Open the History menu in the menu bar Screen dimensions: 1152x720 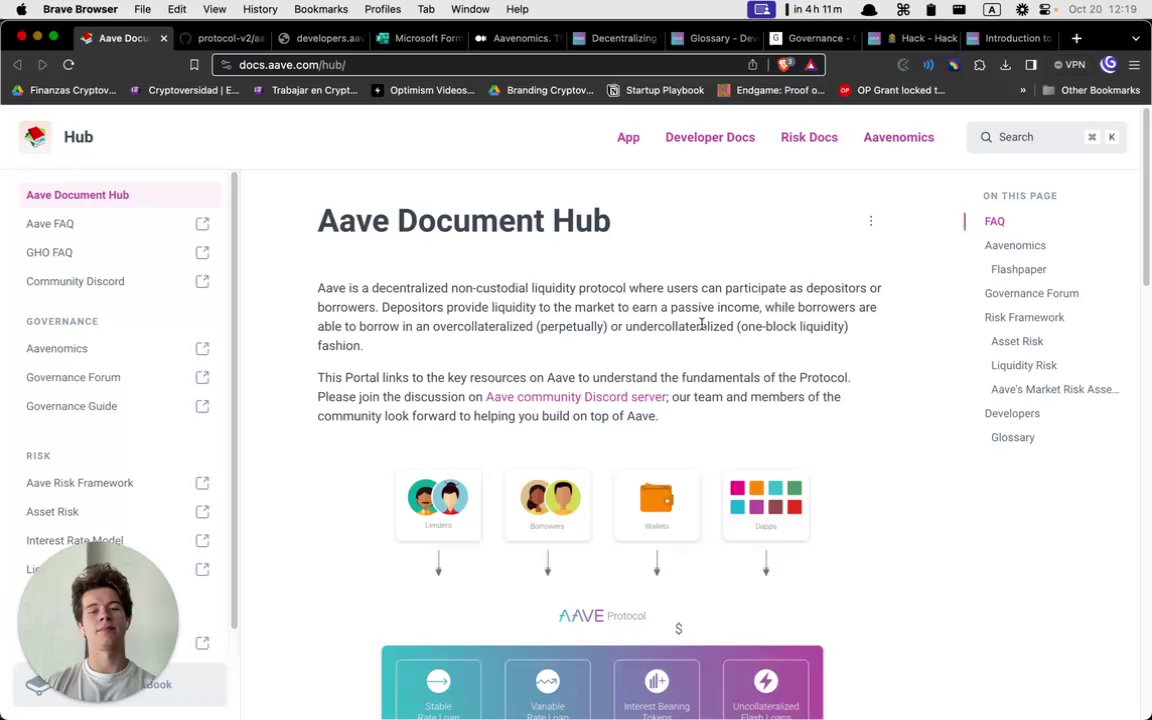[260, 10]
